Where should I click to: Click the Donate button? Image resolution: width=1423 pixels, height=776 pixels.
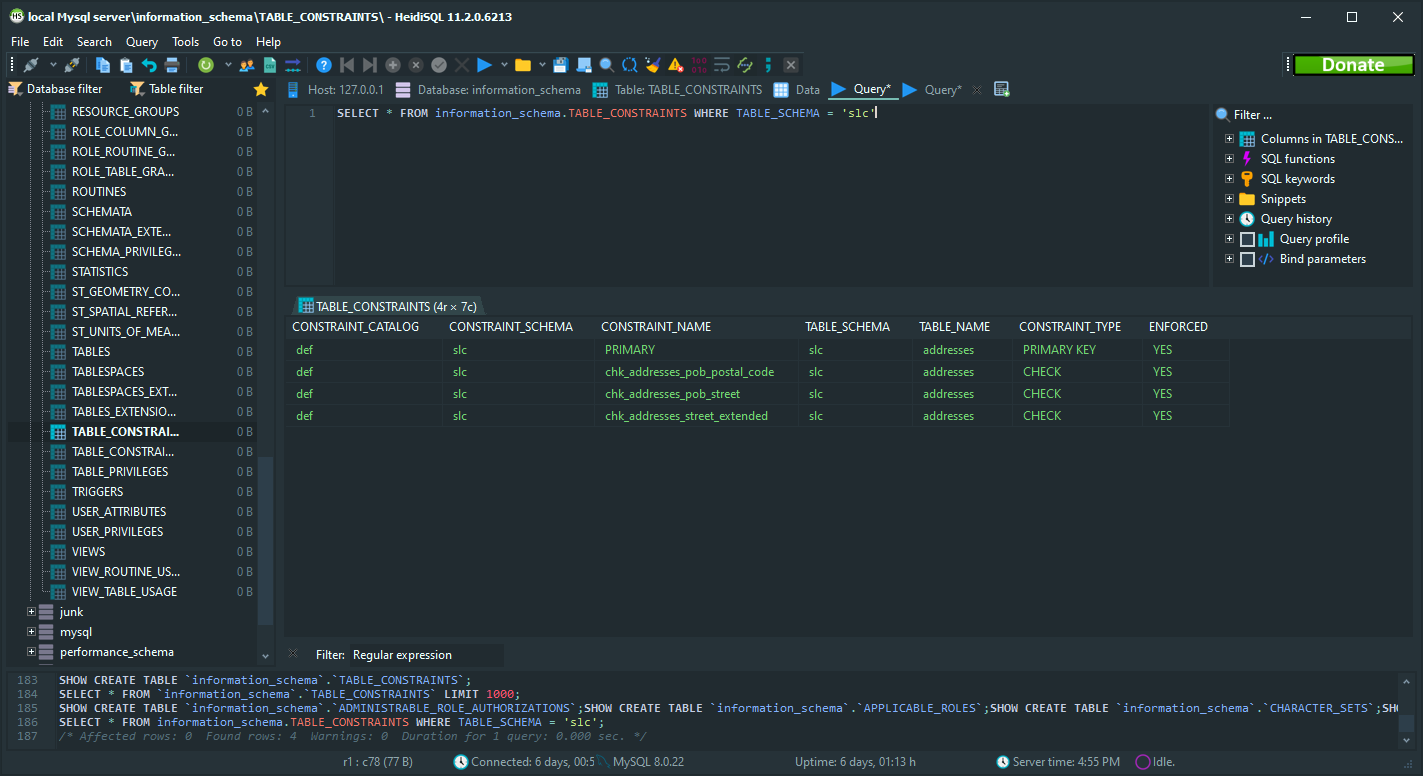tap(1352, 64)
